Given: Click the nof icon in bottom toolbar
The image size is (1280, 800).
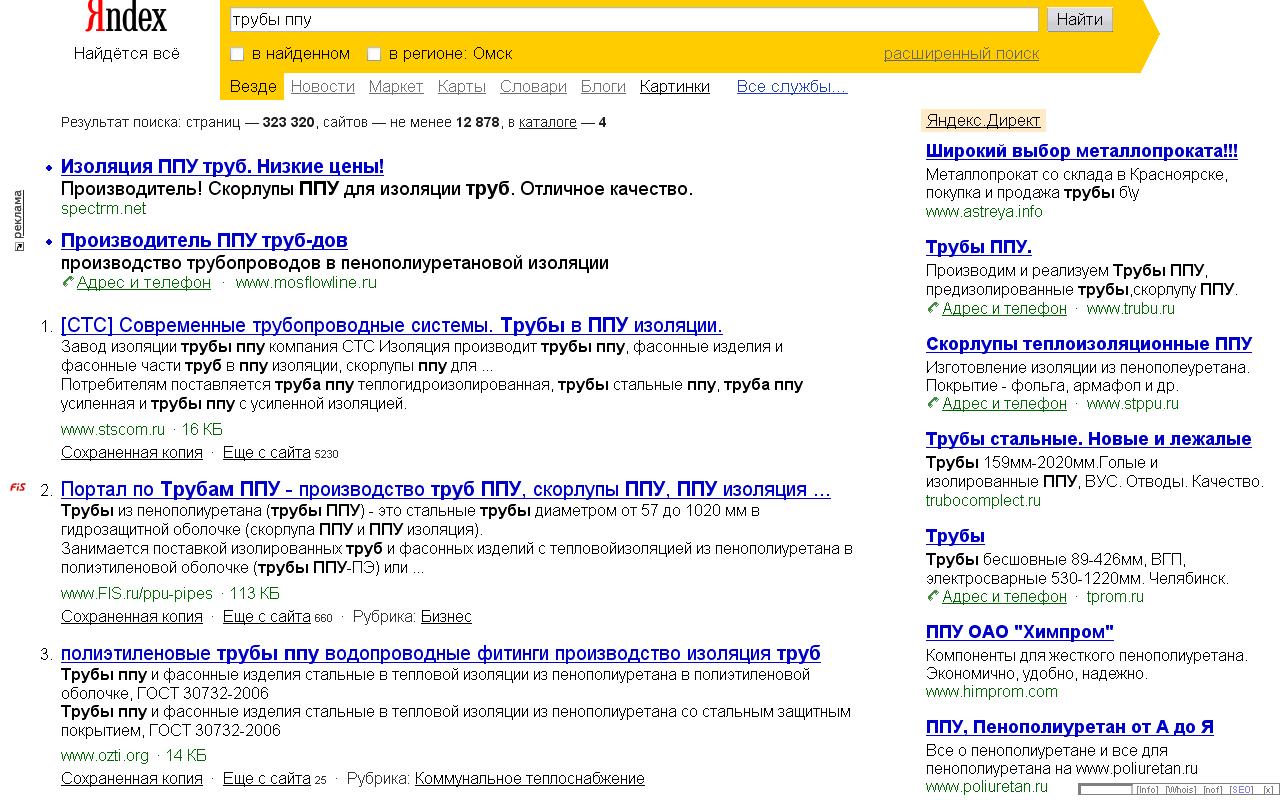Looking at the screenshot, I should click(1212, 790).
